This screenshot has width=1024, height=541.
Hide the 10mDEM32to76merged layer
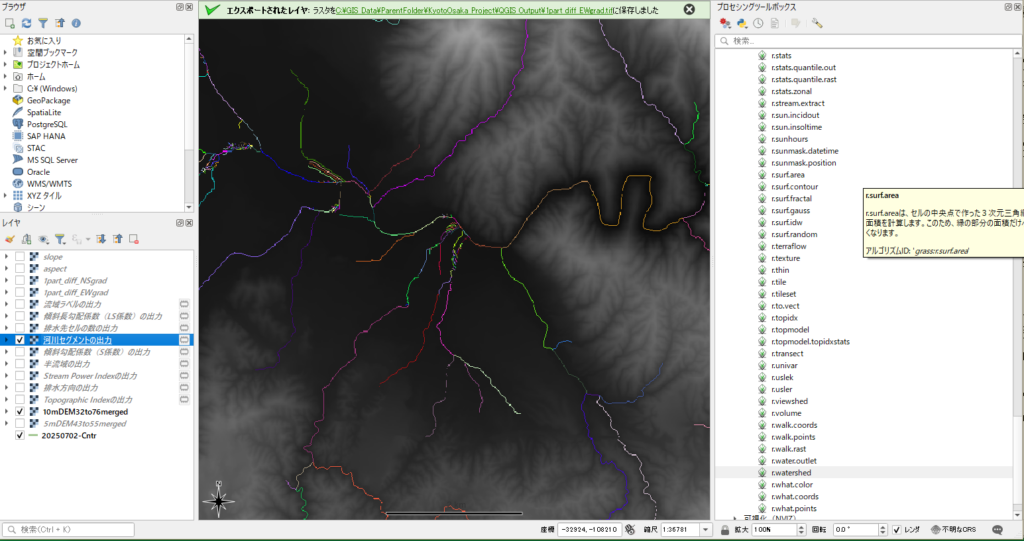coord(20,411)
